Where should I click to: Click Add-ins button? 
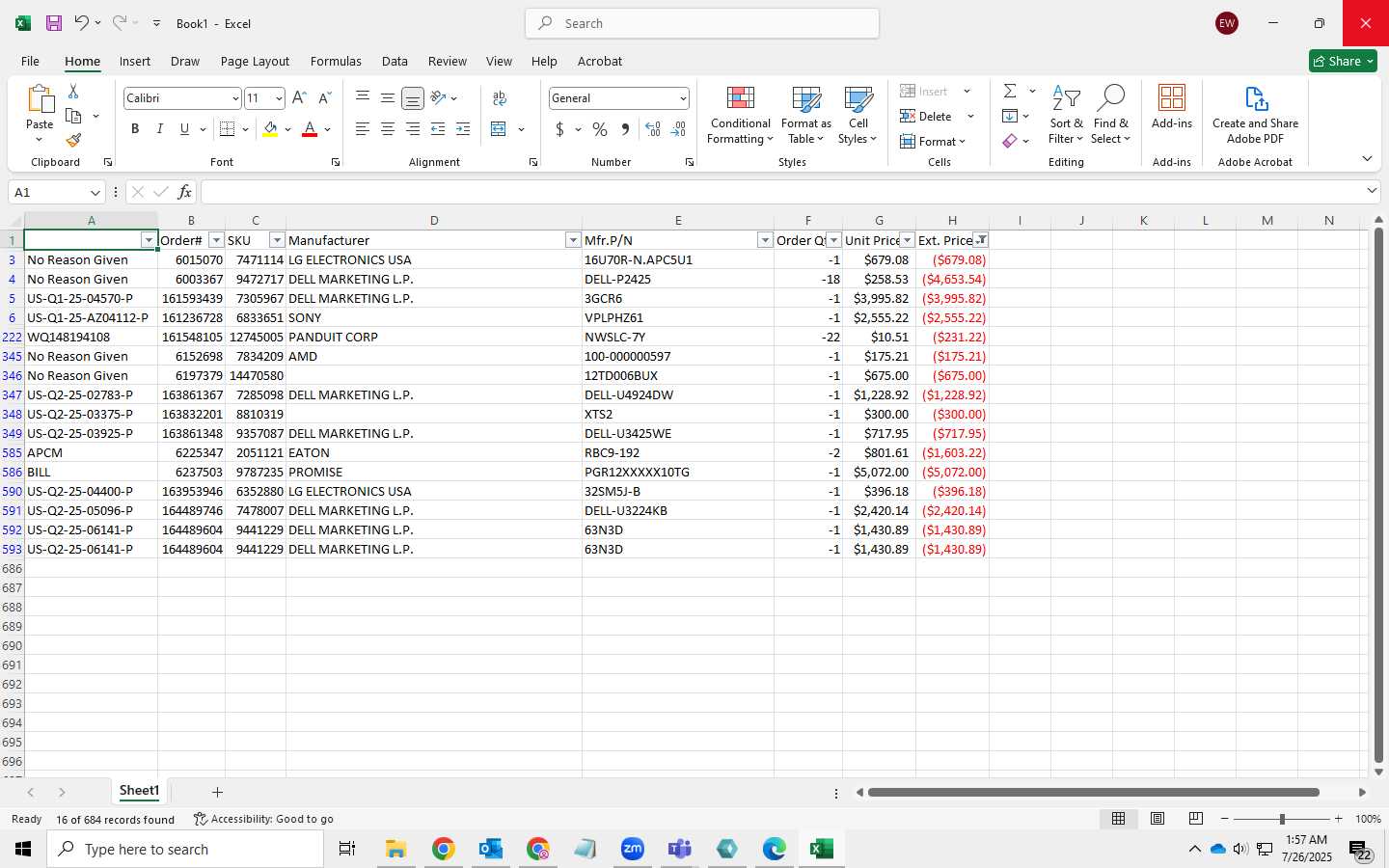pyautogui.click(x=1172, y=107)
